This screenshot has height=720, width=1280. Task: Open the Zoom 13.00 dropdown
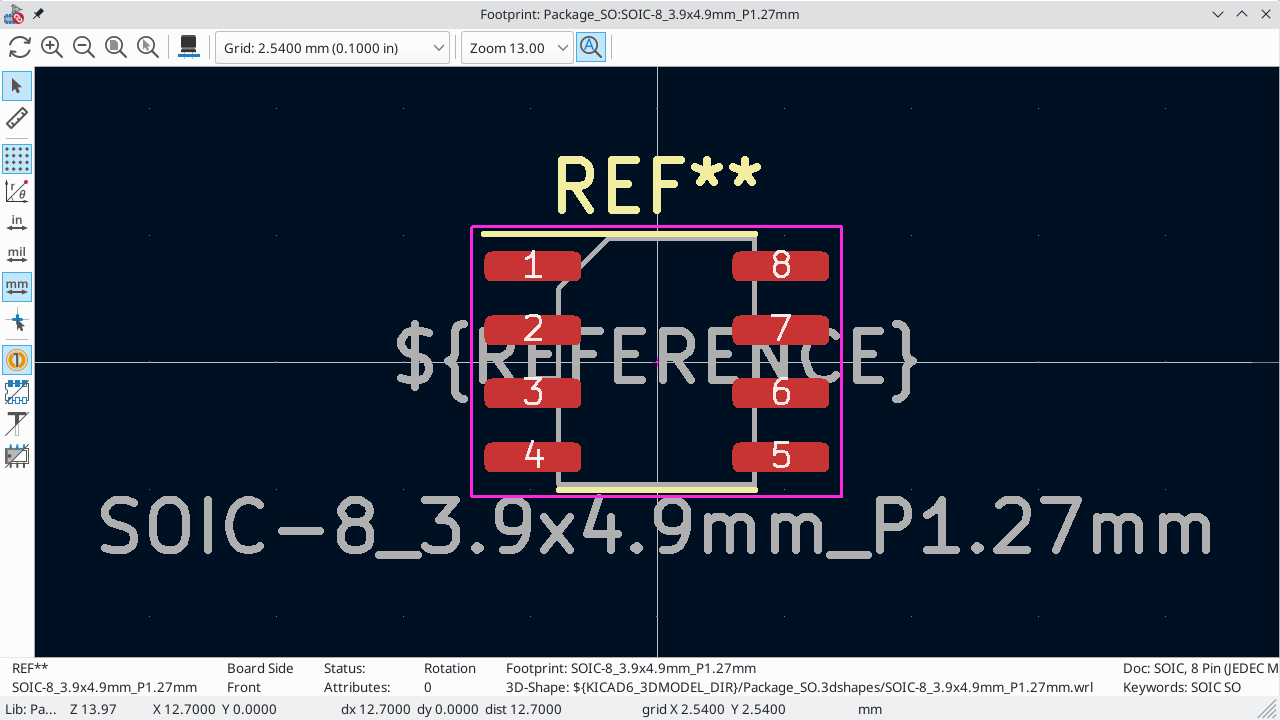coord(515,48)
